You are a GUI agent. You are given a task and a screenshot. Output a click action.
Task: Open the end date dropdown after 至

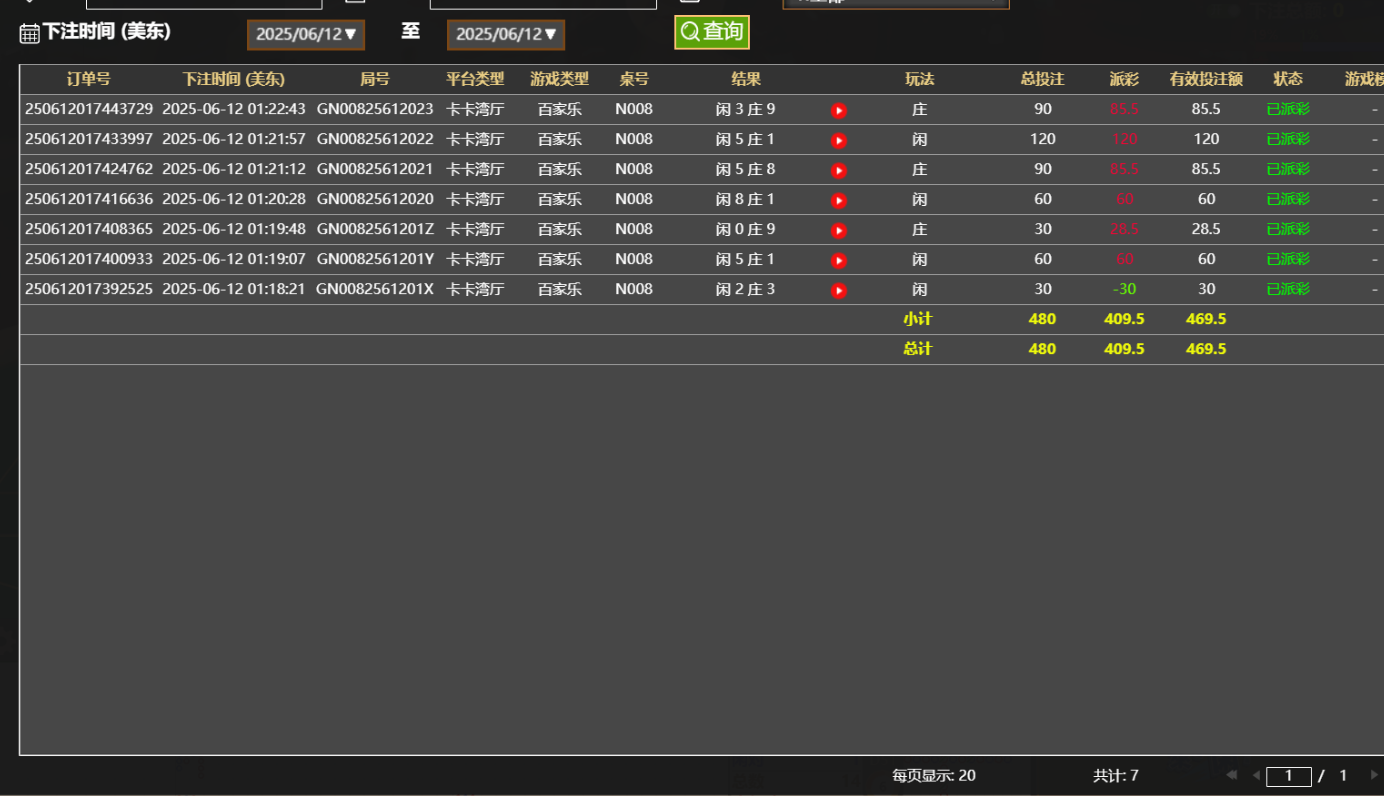(506, 35)
